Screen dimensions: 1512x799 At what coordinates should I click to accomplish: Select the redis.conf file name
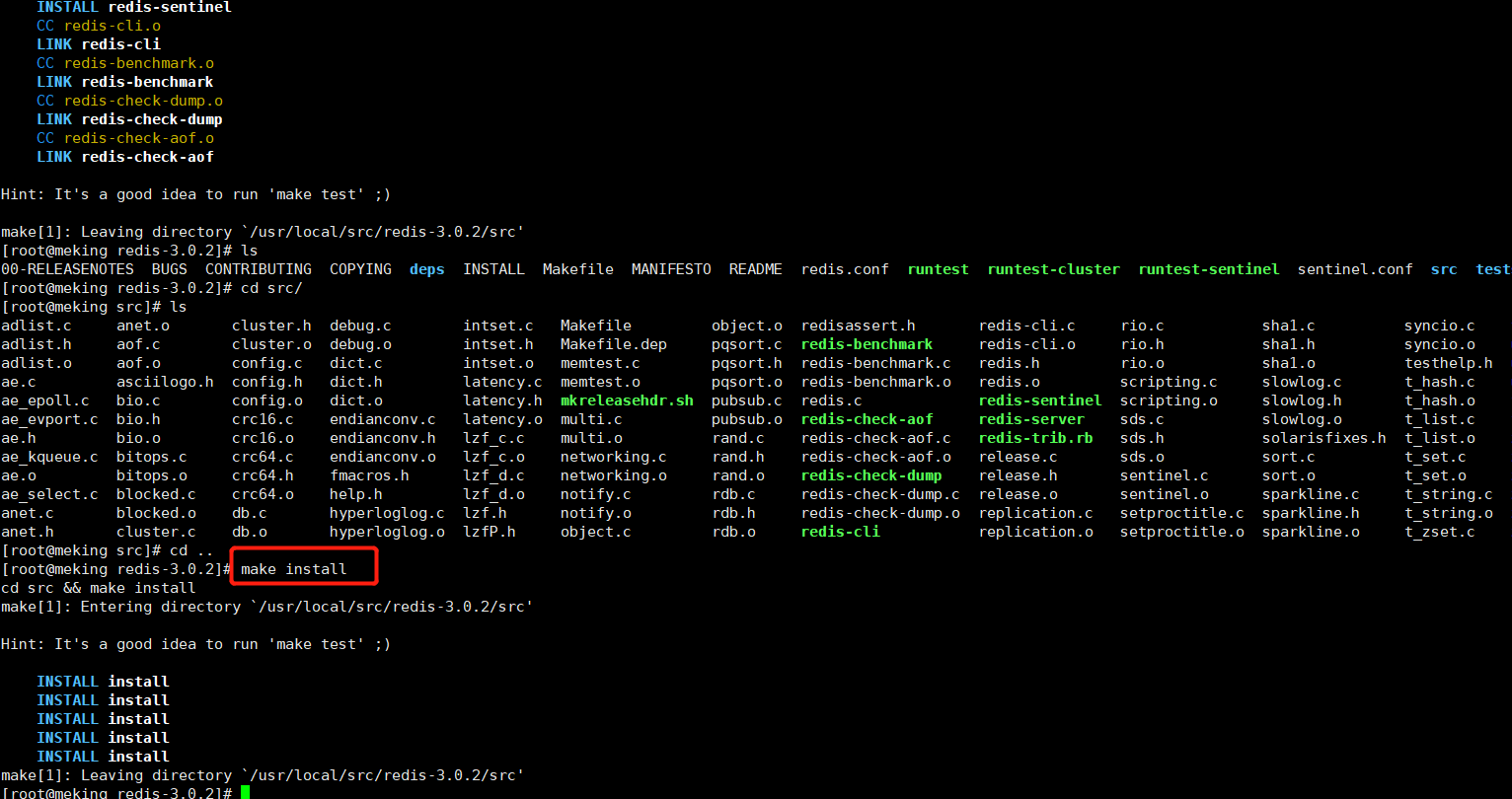pyautogui.click(x=845, y=269)
